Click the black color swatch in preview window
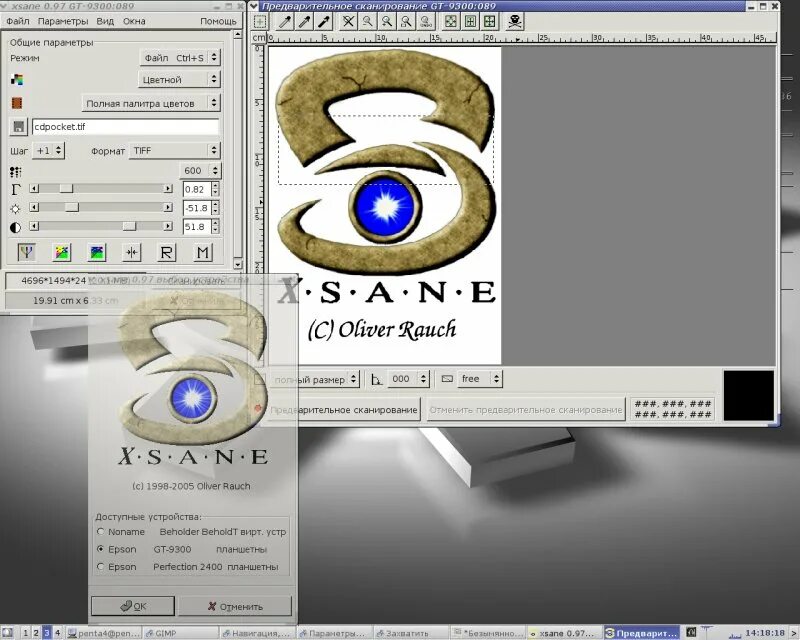The image size is (800, 640). click(748, 396)
